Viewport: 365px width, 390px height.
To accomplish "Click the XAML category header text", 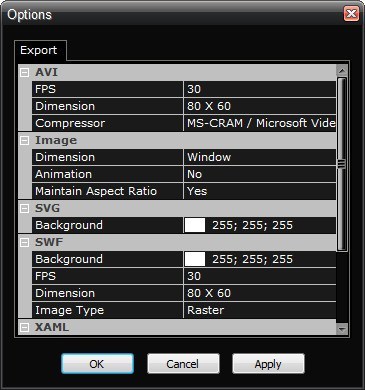I will click(x=52, y=327).
